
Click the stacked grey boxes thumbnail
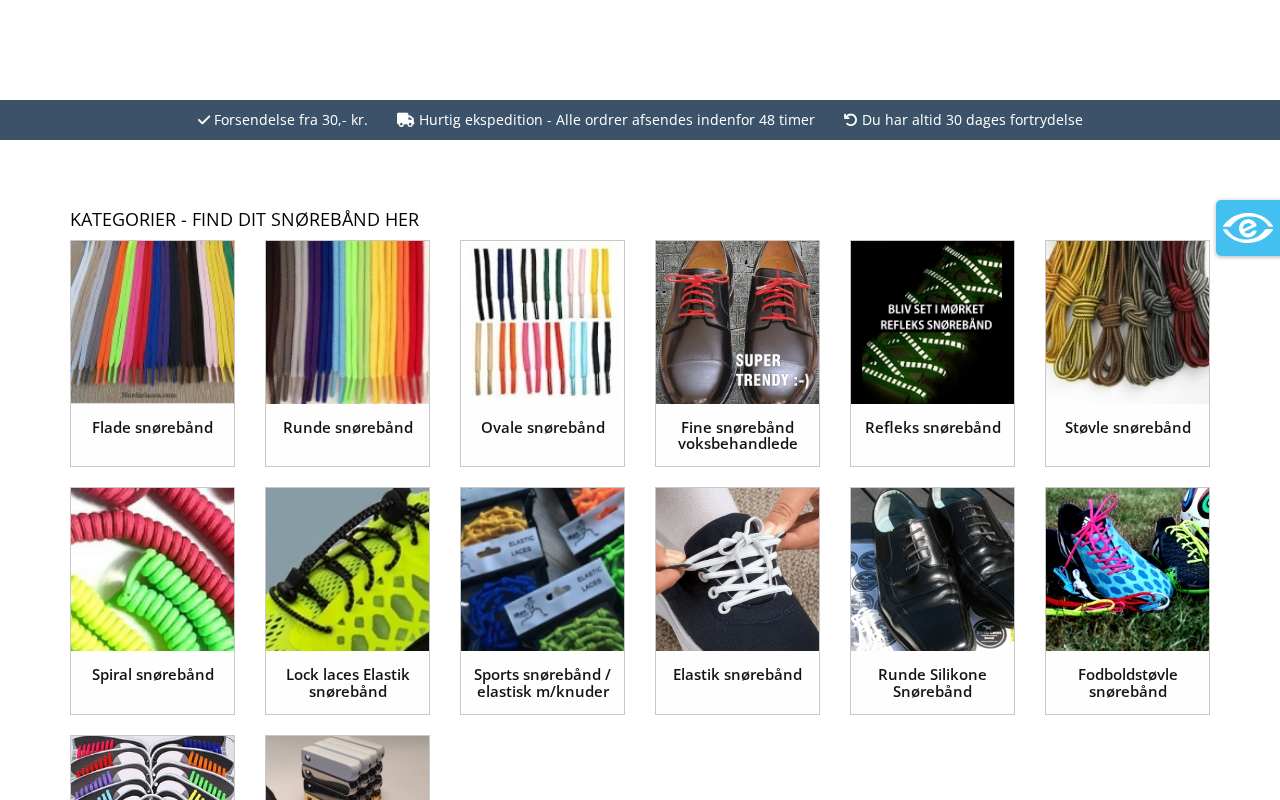(x=347, y=768)
